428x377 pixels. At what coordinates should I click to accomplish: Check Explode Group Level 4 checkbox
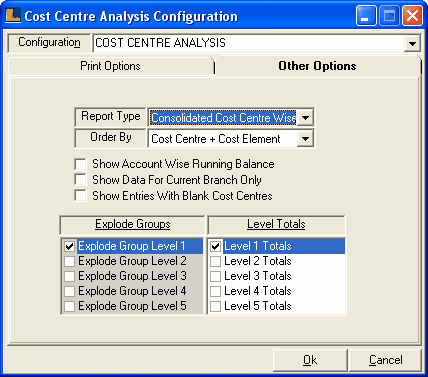tap(69, 291)
